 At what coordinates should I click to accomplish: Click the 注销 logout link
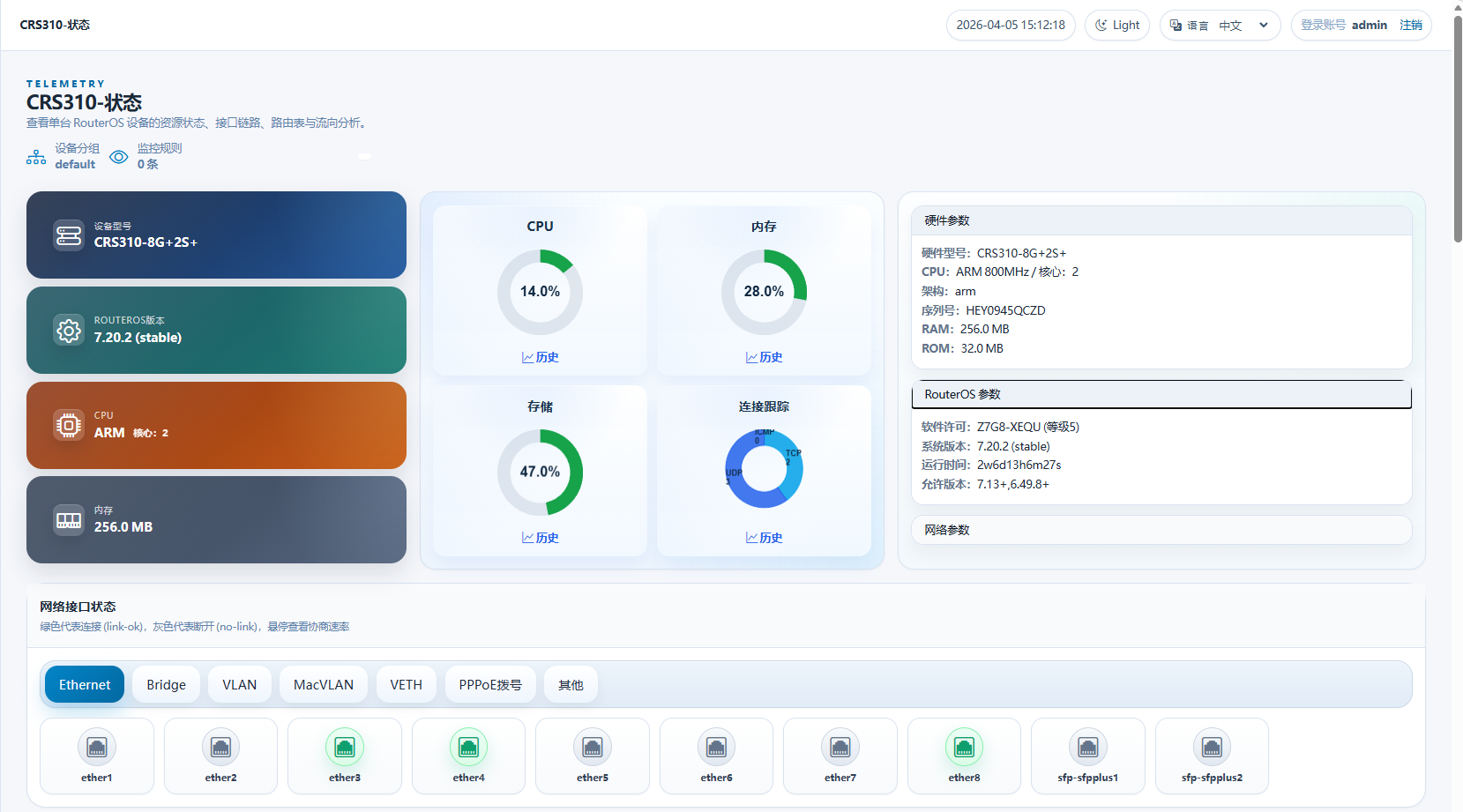[1411, 26]
